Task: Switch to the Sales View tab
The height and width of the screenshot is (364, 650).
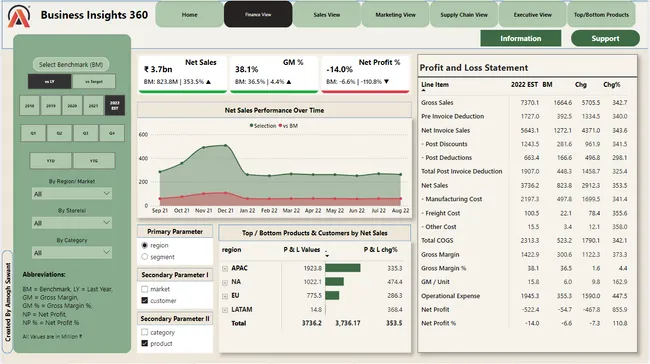Action: coord(327,15)
